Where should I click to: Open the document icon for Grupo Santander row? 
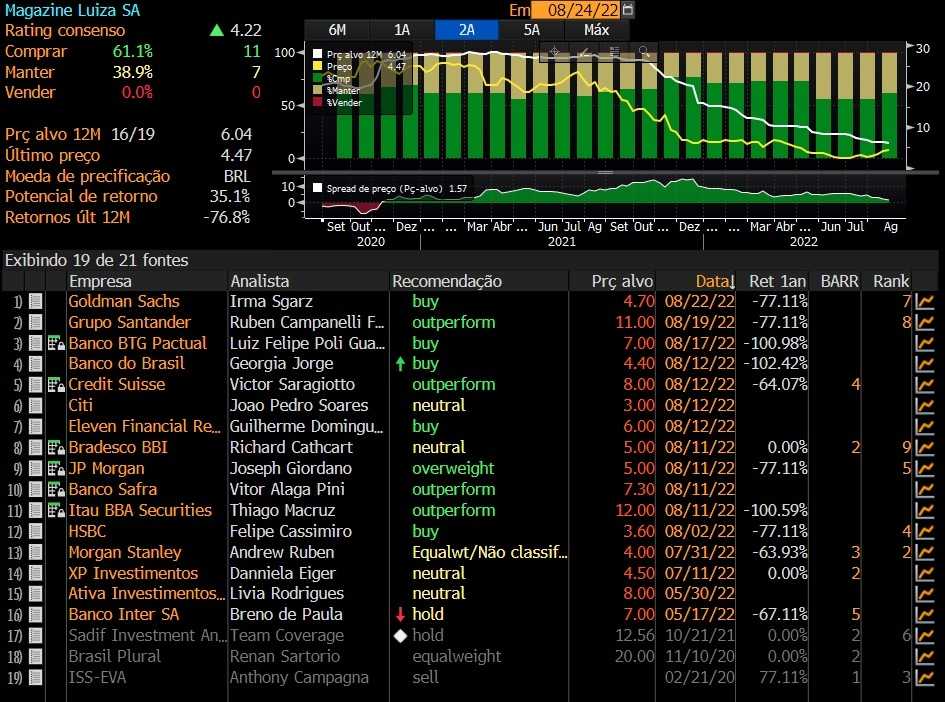36,322
